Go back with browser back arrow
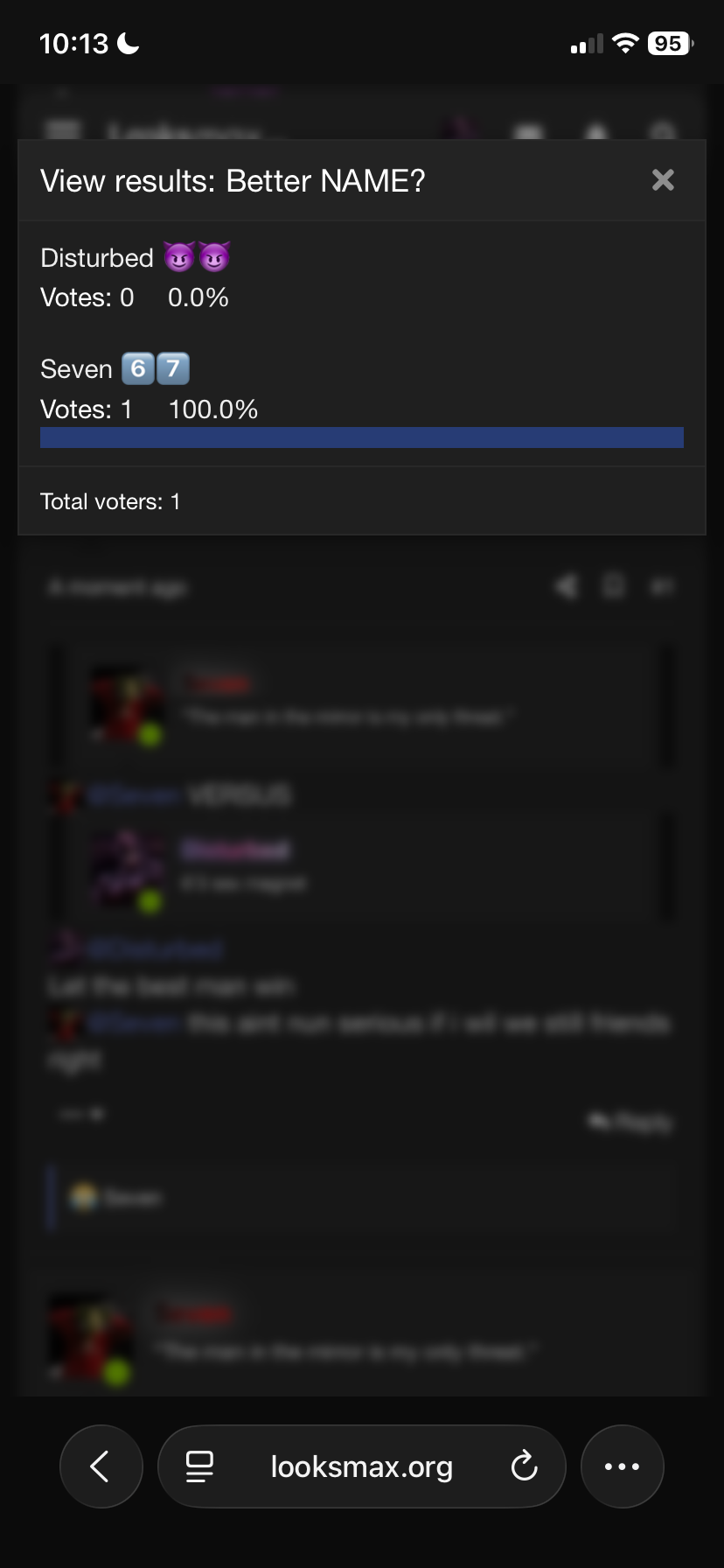Viewport: 724px width, 1568px height. point(101,1466)
